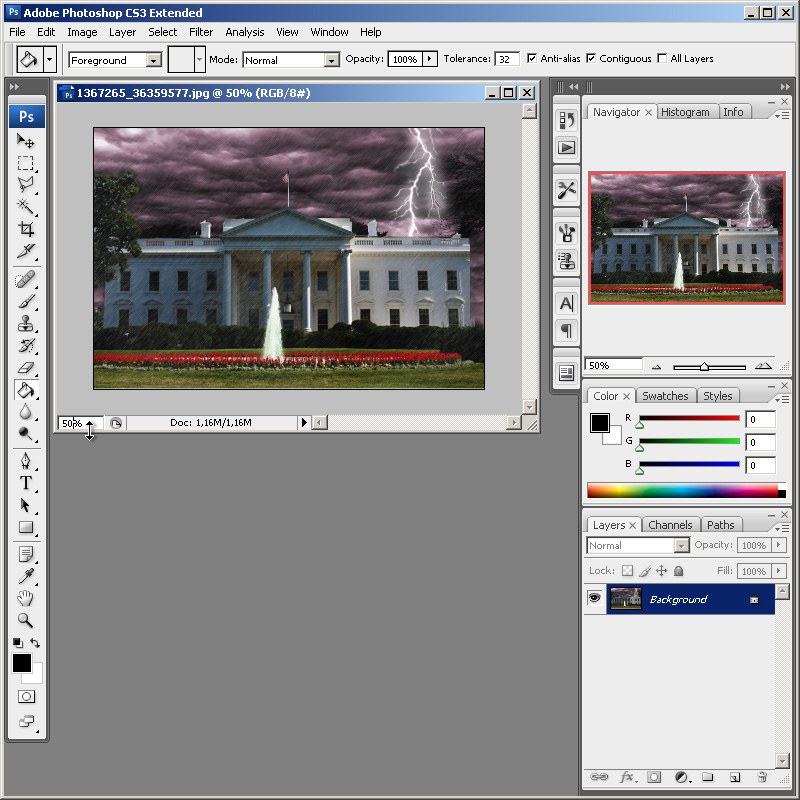Image resolution: width=800 pixels, height=800 pixels.
Task: Open the pattern picker dropdown
Action: point(199,60)
